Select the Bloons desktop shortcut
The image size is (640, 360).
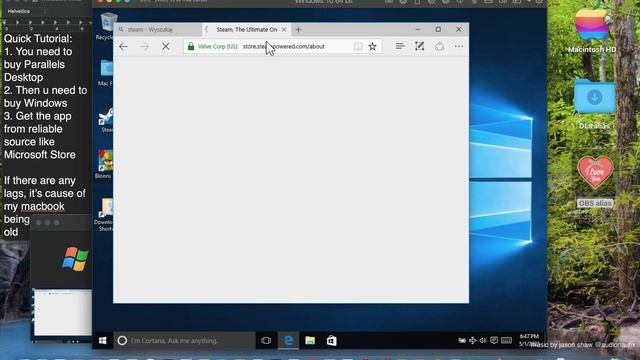coord(104,164)
